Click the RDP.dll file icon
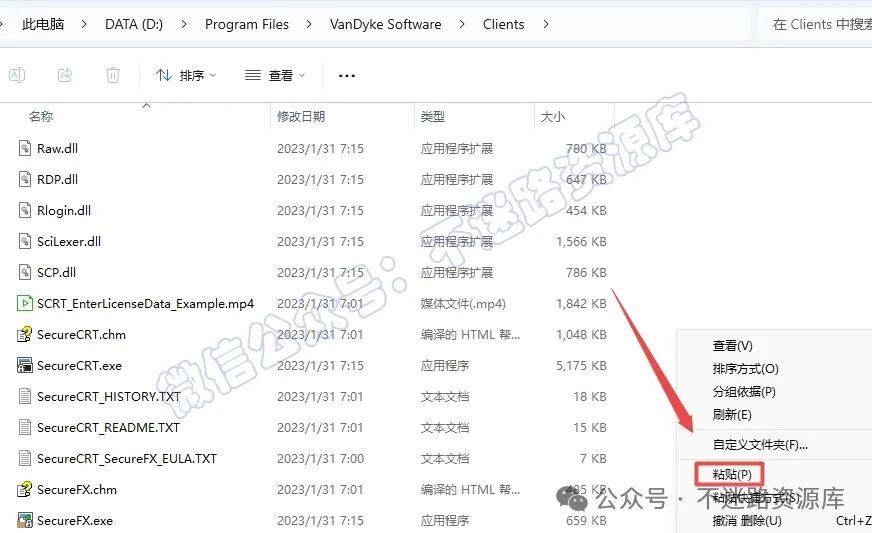Image resolution: width=872 pixels, height=533 pixels. pos(24,179)
